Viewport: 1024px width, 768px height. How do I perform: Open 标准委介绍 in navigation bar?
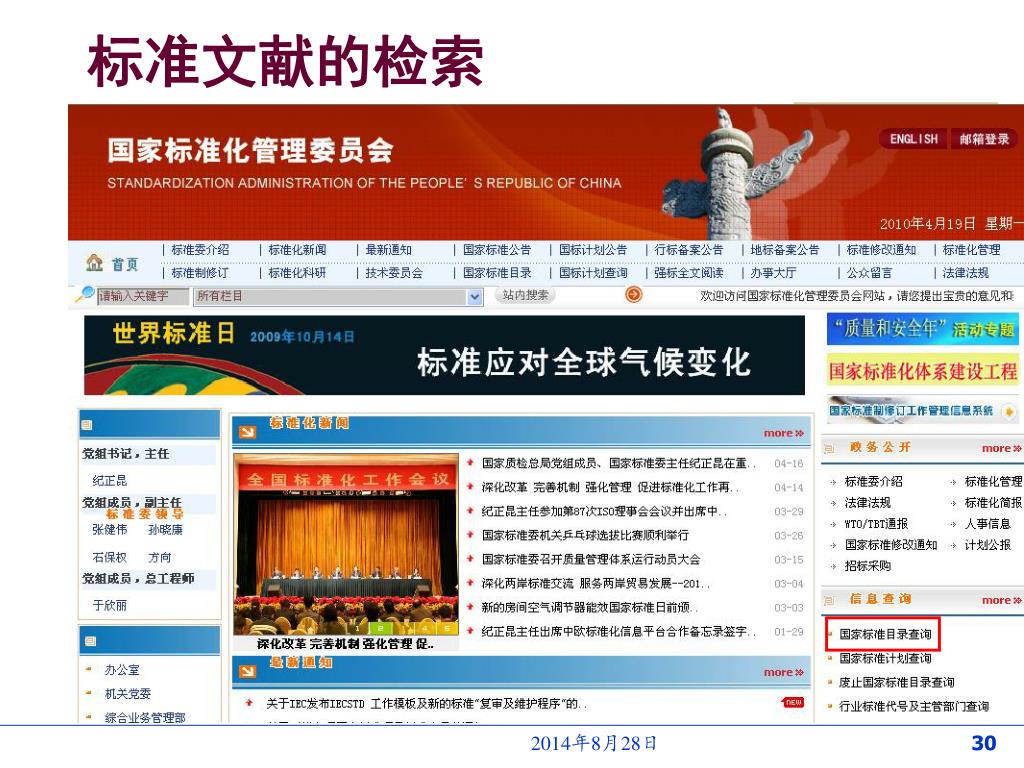[x=200, y=249]
